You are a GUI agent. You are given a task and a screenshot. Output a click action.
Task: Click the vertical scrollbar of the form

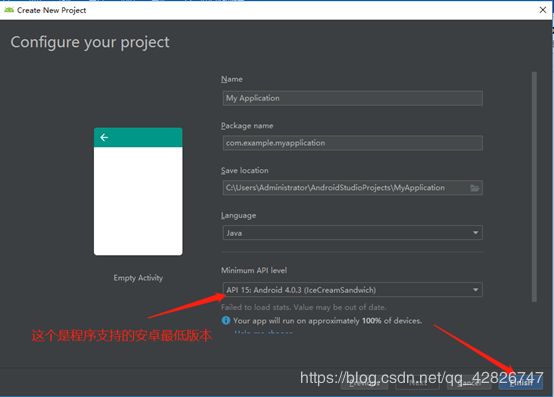(534, 187)
